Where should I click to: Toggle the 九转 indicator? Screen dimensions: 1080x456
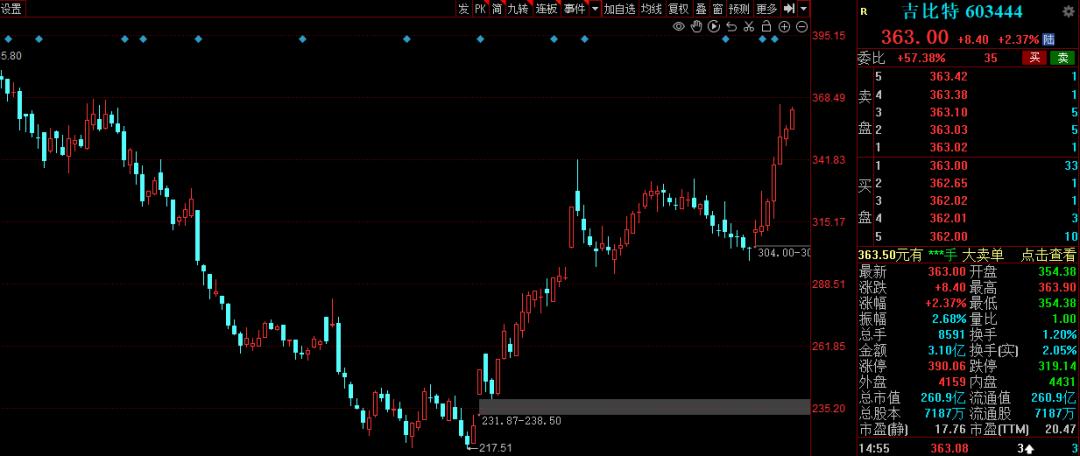pyautogui.click(x=519, y=9)
